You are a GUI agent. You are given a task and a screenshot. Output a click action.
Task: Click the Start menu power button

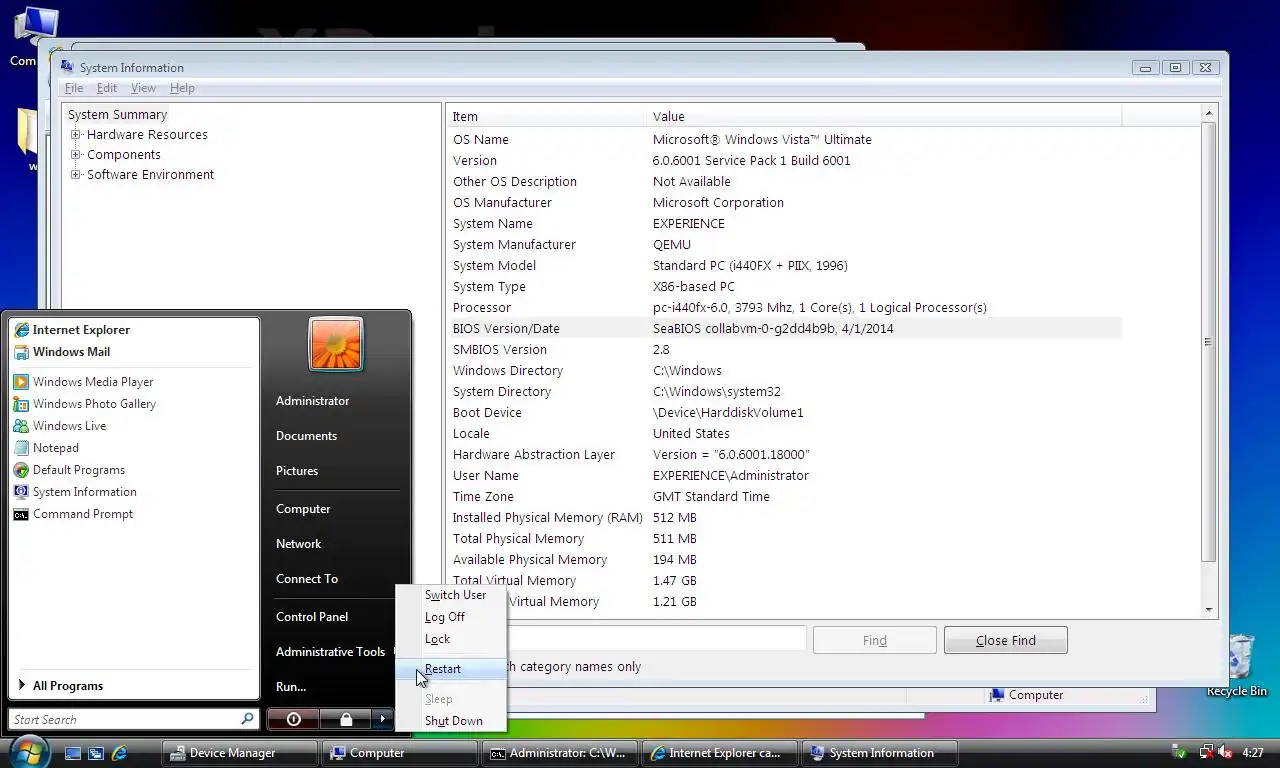point(293,719)
